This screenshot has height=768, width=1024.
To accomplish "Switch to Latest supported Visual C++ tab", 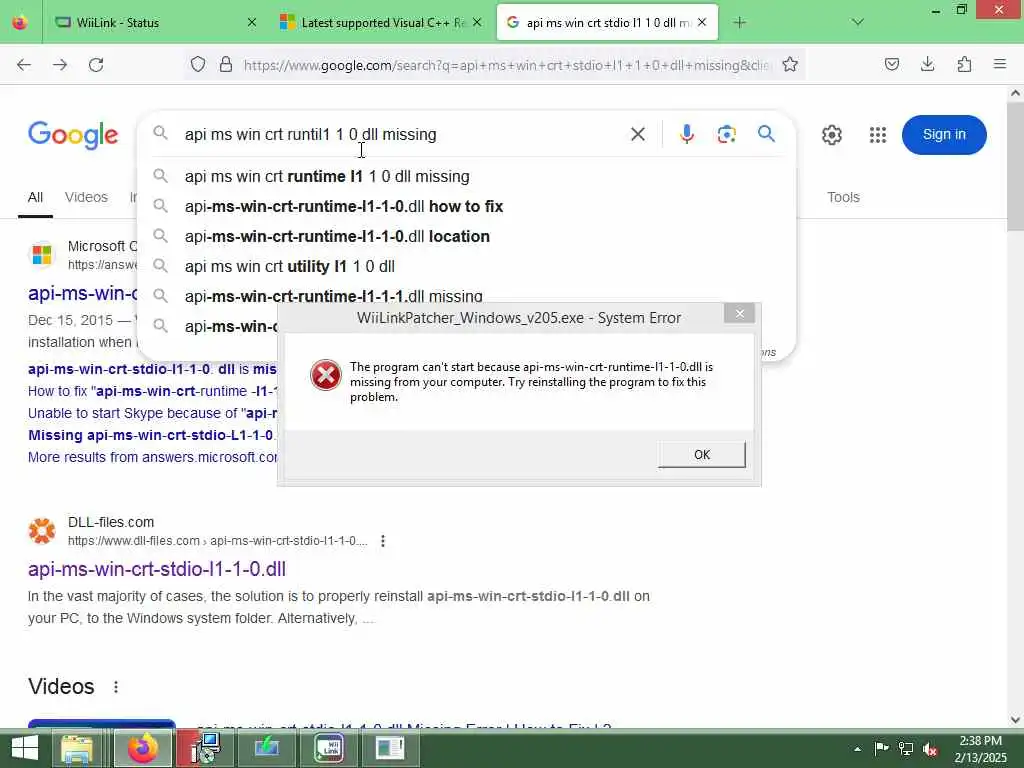I will [381, 23].
